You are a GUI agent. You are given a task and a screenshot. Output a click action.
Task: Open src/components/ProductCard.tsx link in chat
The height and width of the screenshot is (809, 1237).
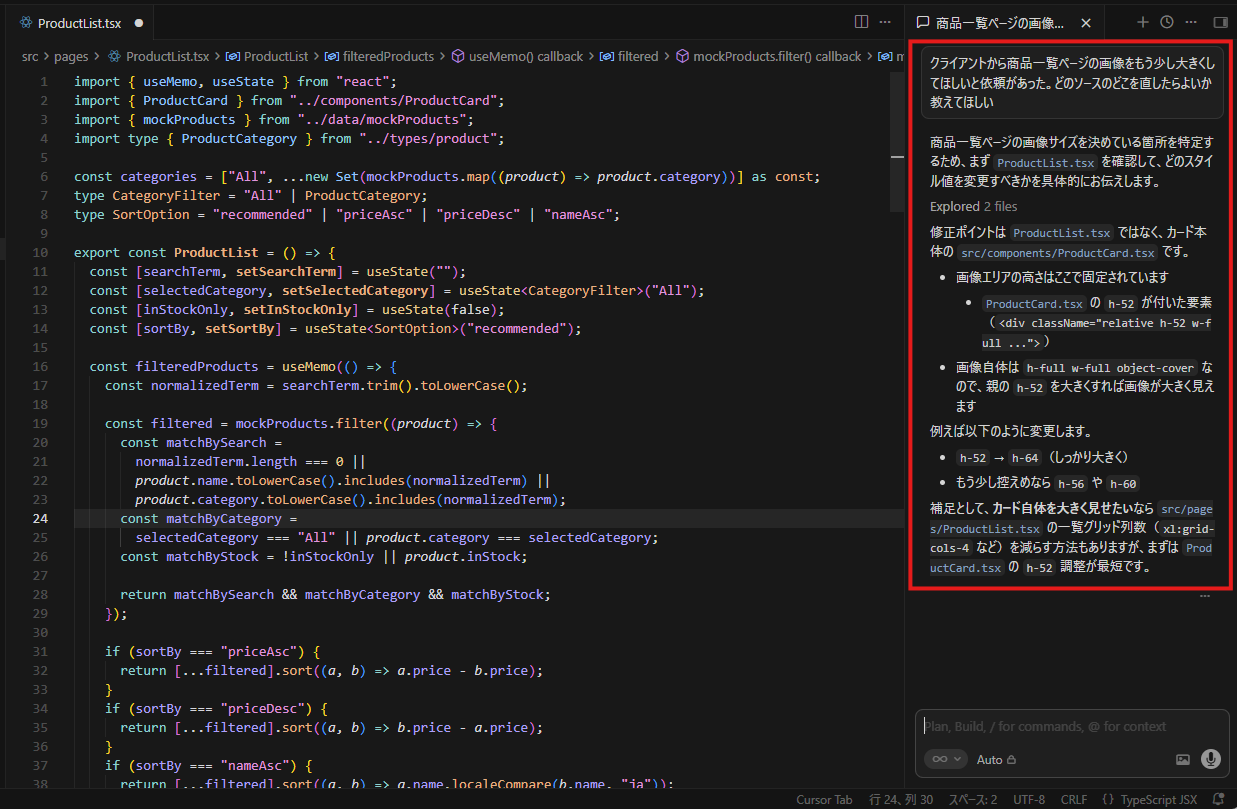[x=1058, y=253]
